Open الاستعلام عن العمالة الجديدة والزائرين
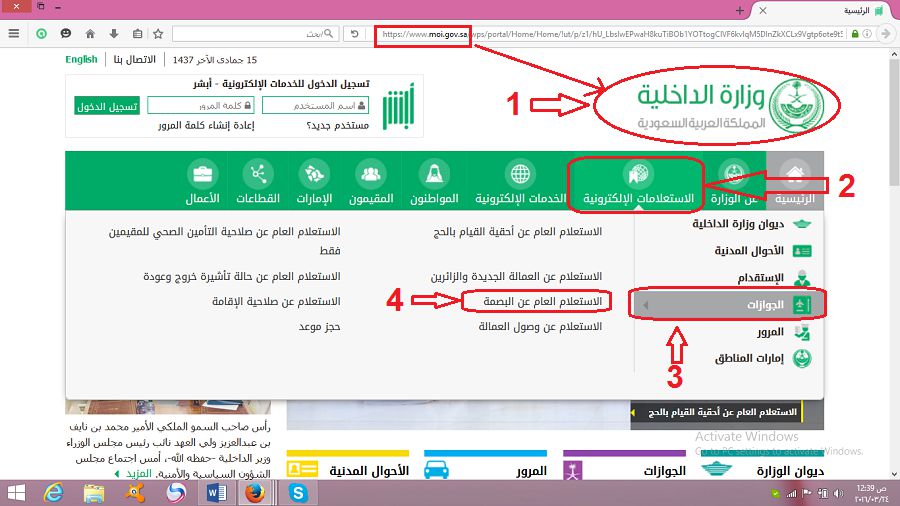 pos(516,277)
